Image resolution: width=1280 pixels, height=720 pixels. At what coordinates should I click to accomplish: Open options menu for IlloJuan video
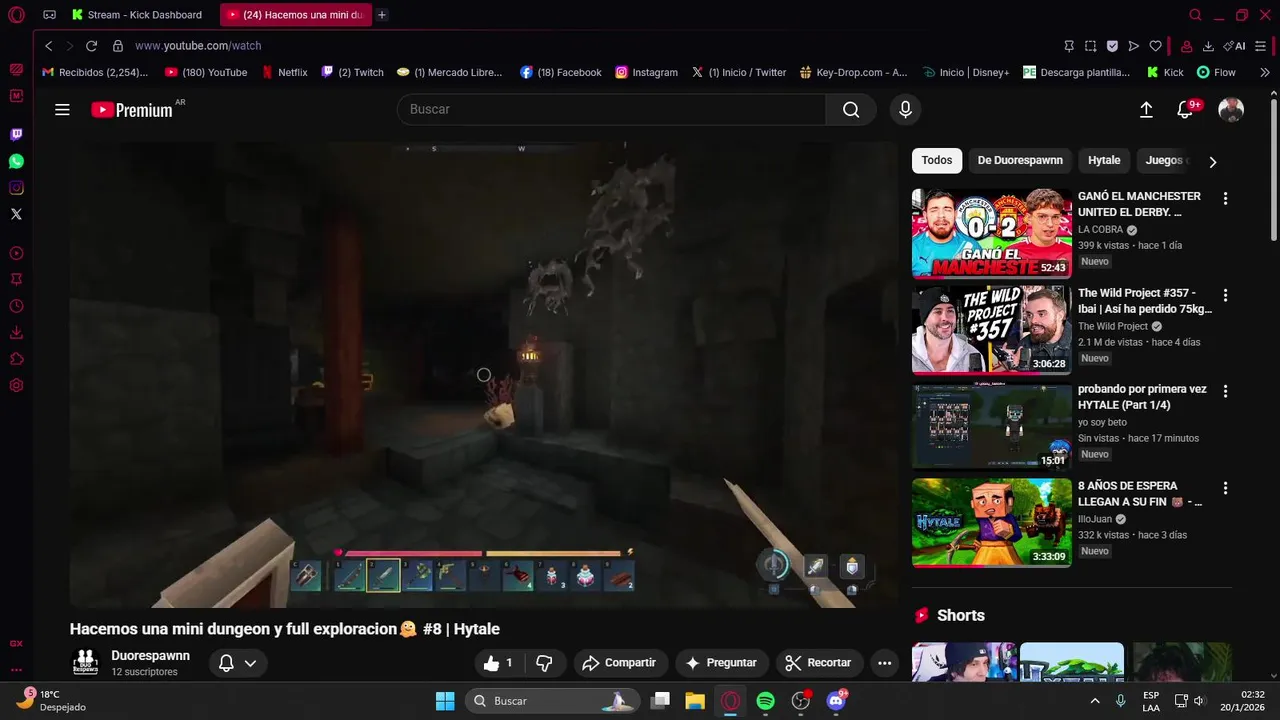coord(1225,488)
